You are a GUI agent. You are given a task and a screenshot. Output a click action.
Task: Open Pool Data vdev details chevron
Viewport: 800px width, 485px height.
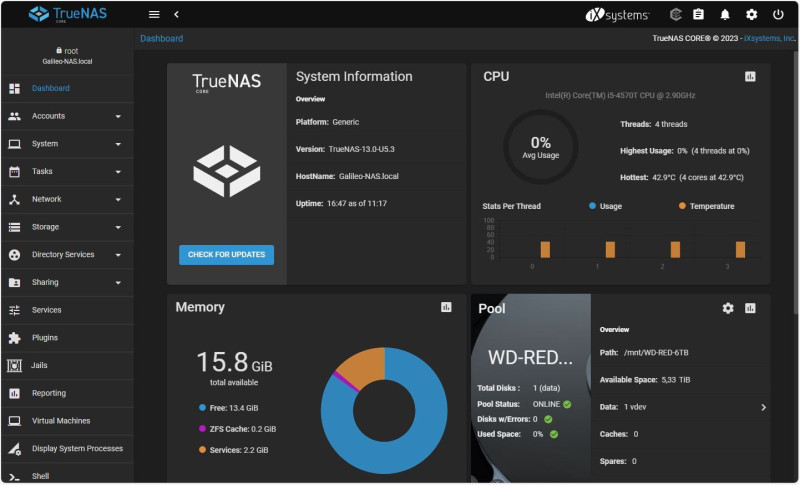click(x=763, y=407)
